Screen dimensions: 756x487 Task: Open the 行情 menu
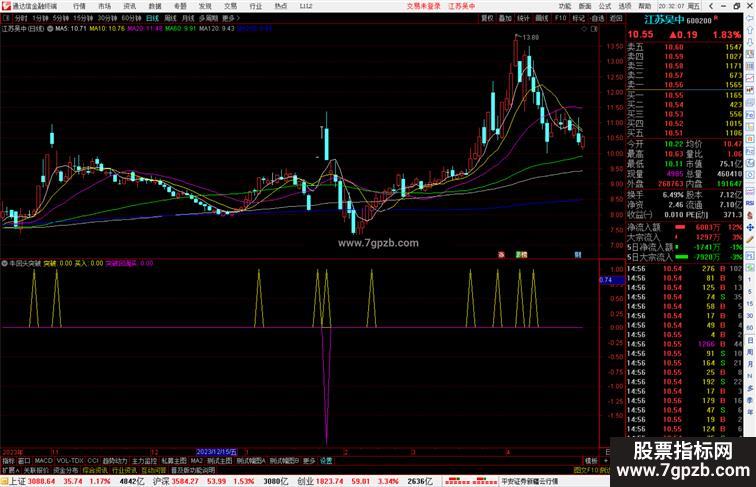pos(80,6)
